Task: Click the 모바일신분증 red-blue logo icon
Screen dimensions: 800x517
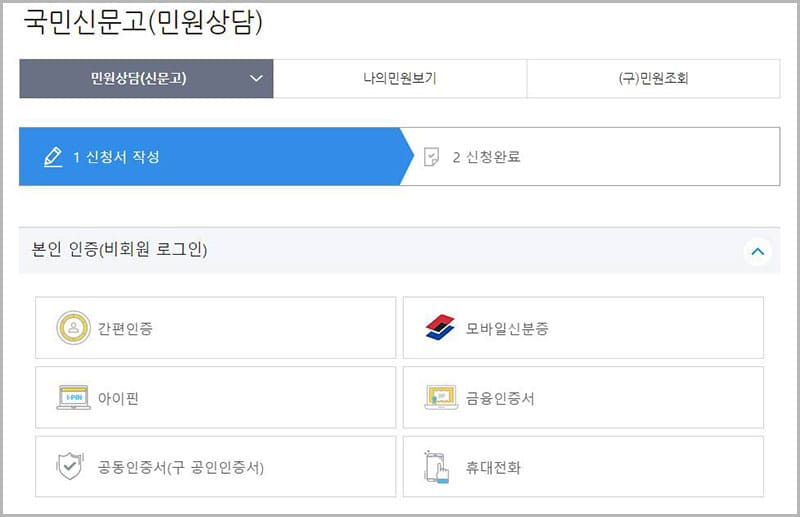Action: pos(440,327)
